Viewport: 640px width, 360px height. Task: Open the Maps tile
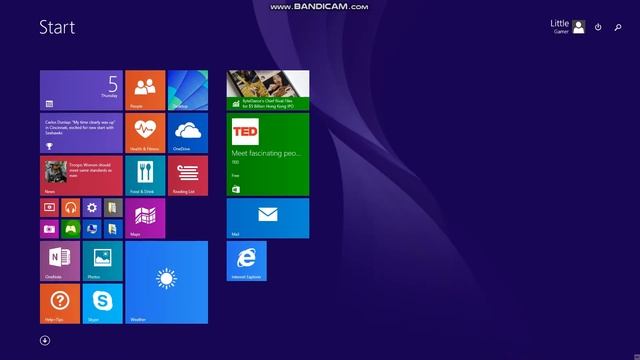click(x=145, y=218)
